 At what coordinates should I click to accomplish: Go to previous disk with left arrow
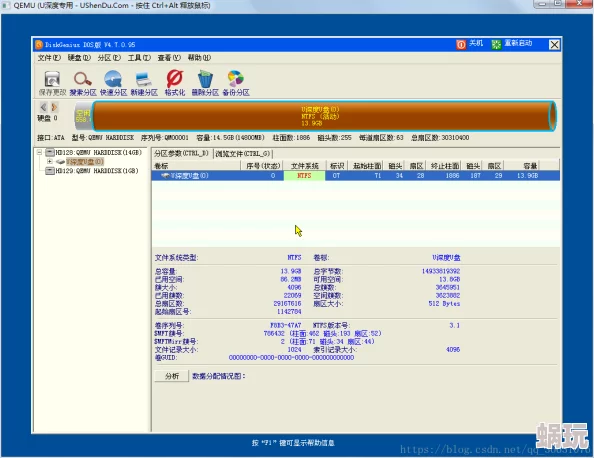coord(43,107)
